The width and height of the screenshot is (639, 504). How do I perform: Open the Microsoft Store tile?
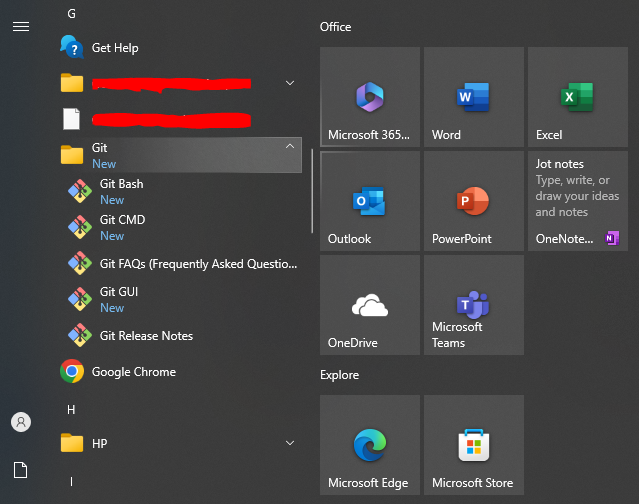click(x=474, y=445)
